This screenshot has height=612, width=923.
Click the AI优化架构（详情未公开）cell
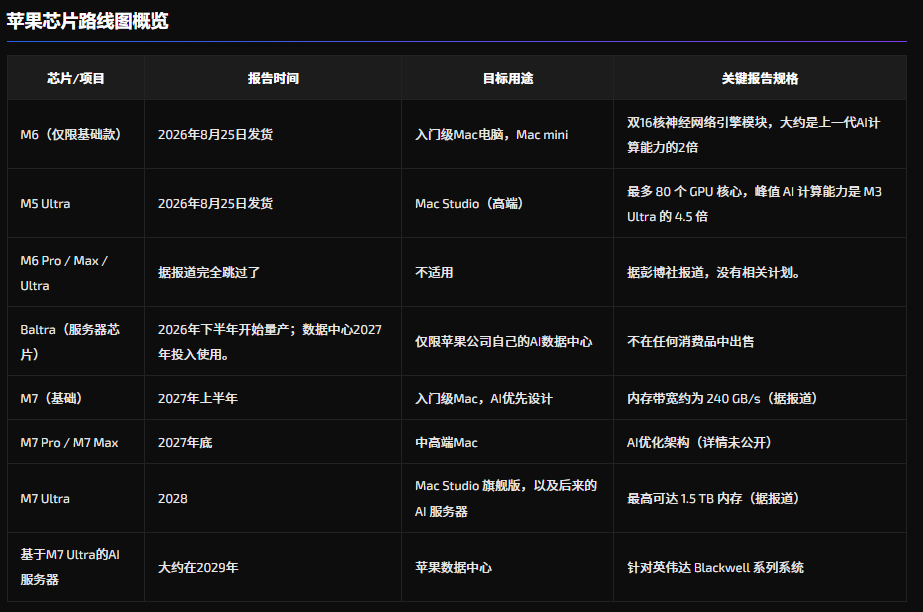(760, 443)
